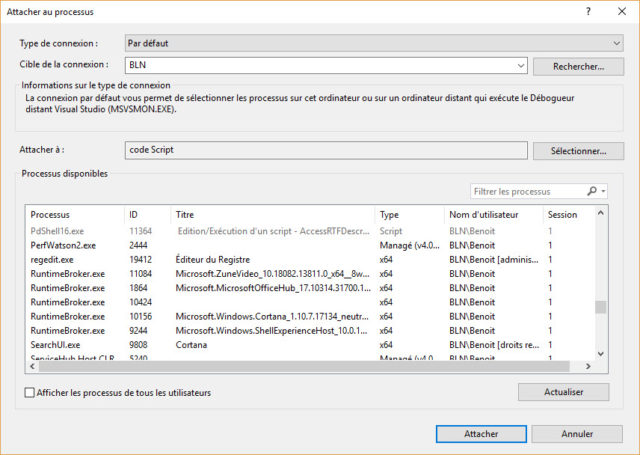
Task: Click the Rechercher... button
Action: [578, 67]
